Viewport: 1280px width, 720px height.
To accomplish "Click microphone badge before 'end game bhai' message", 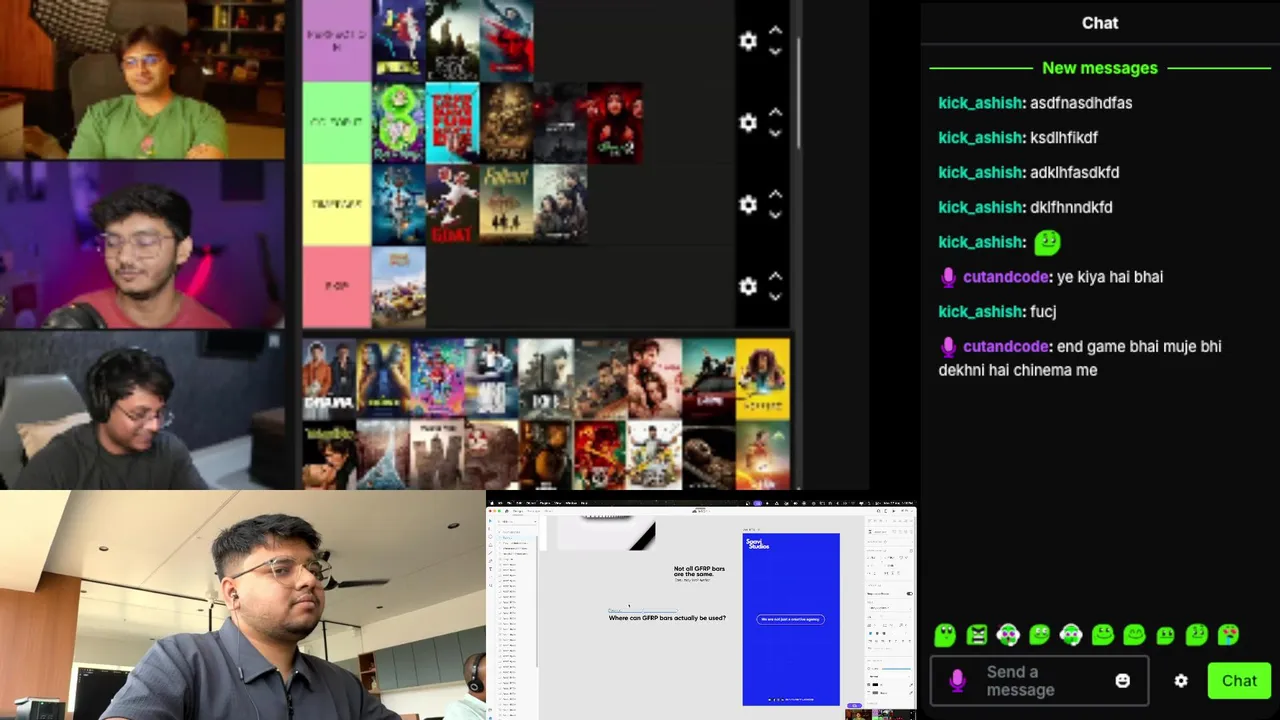I will [948, 347].
